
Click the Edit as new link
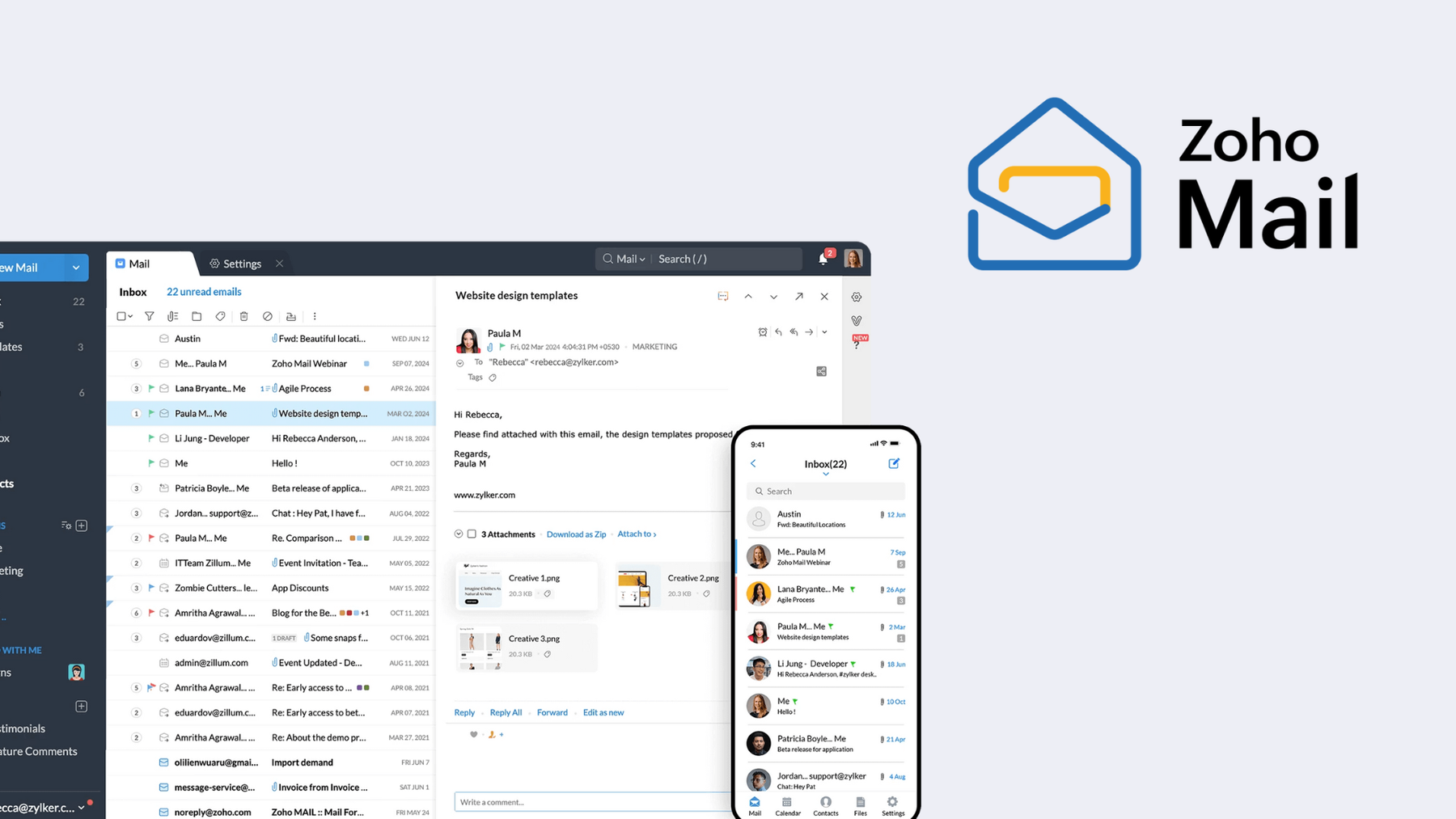coord(603,712)
